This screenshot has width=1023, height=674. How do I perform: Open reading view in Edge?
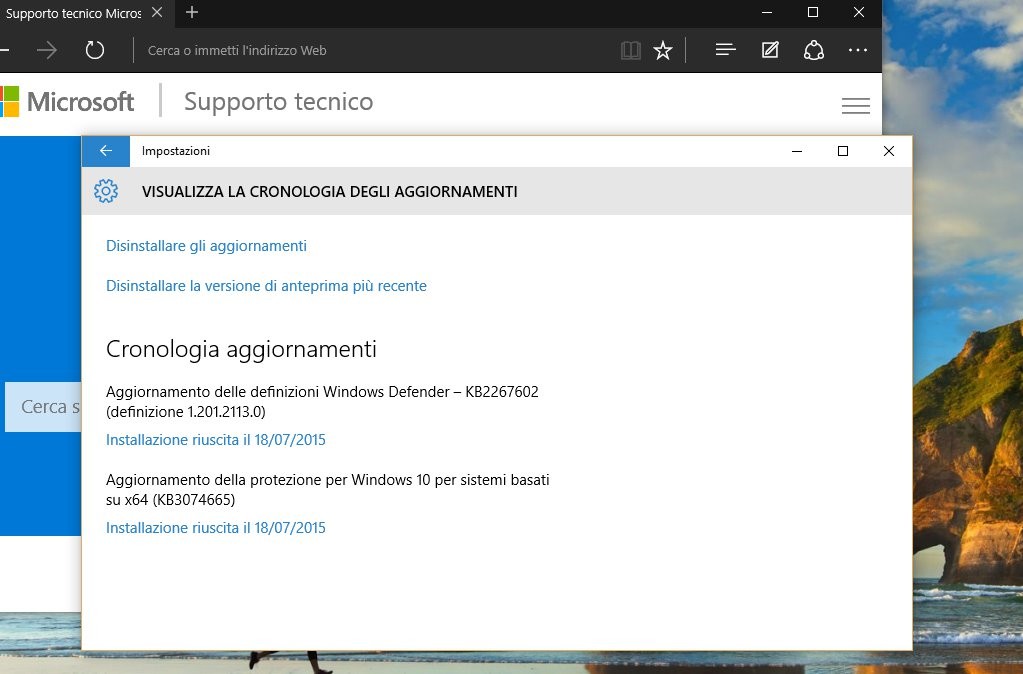[x=630, y=50]
